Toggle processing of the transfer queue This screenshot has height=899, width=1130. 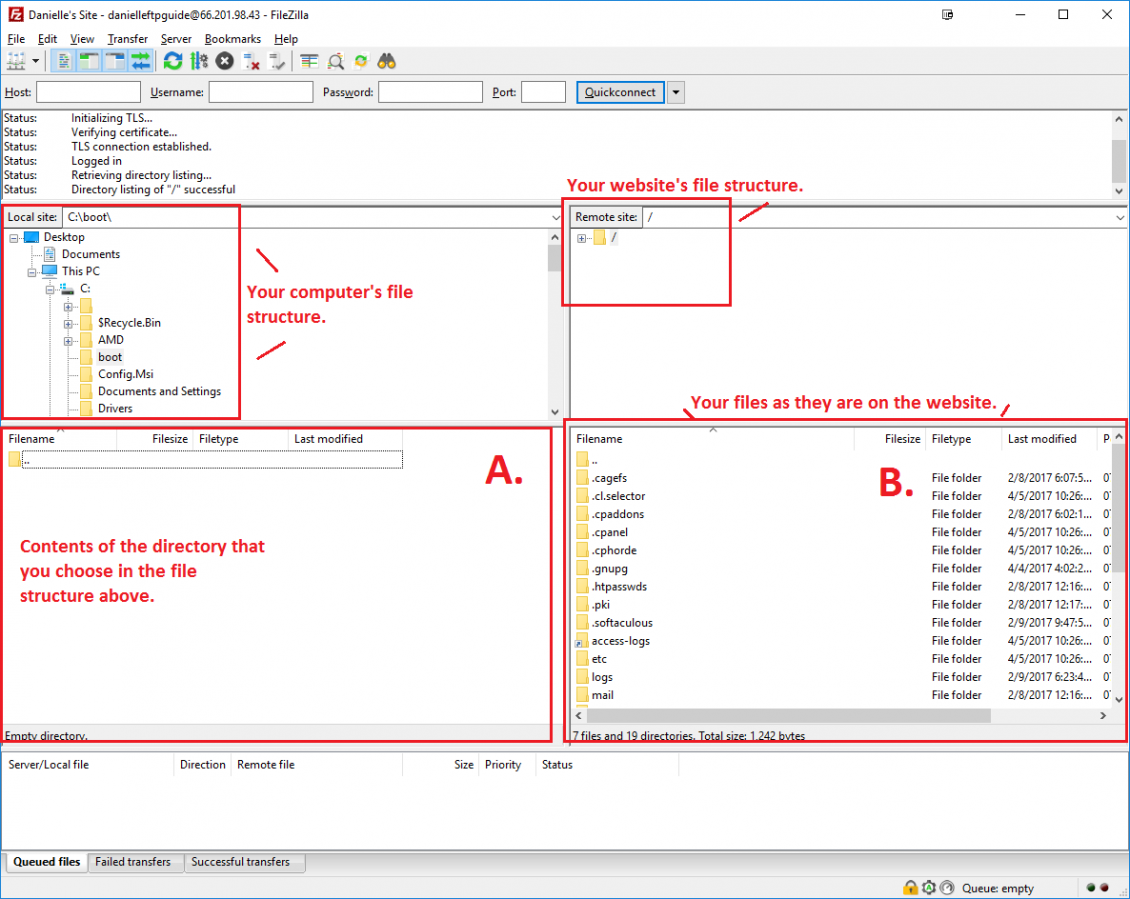tap(198, 61)
